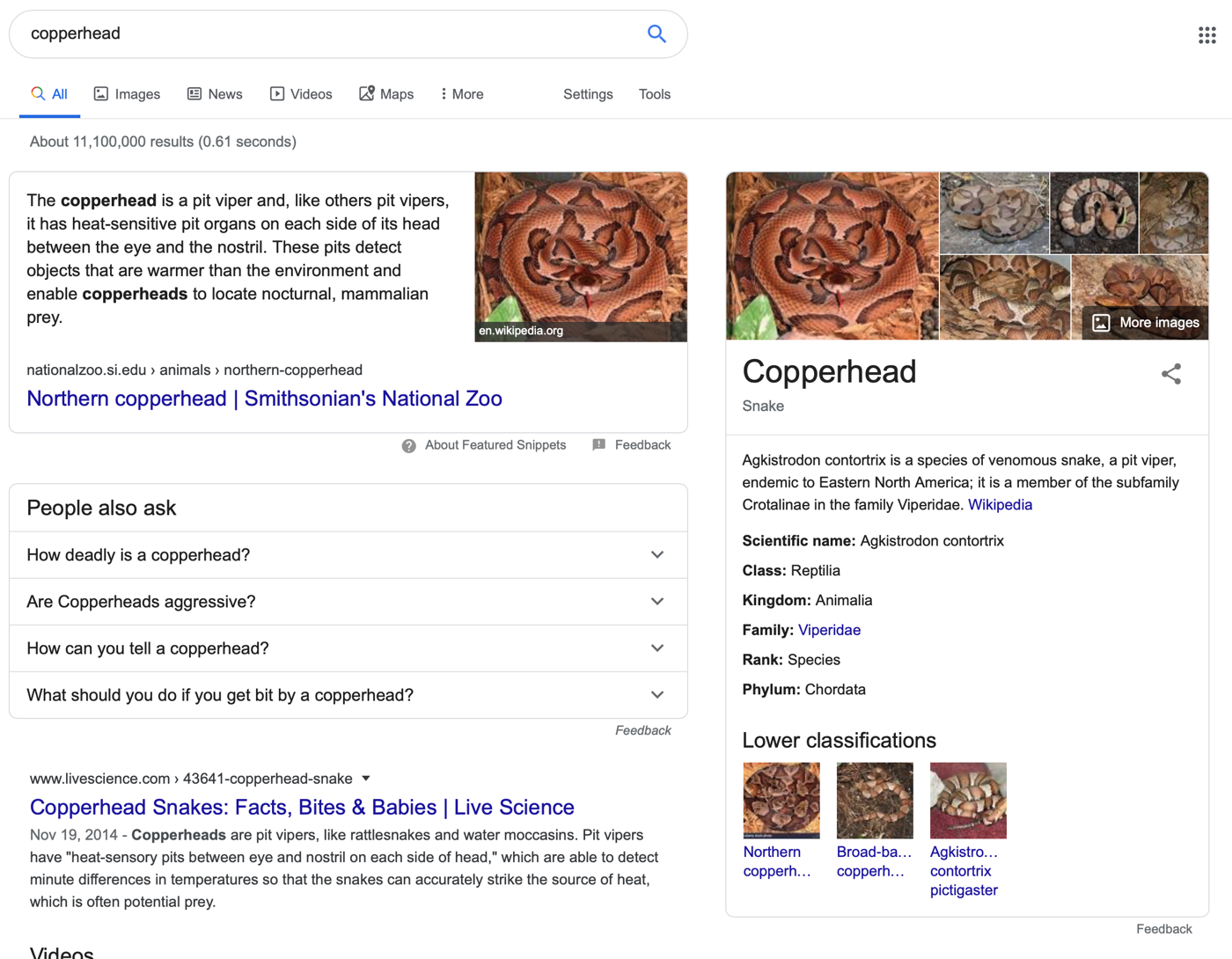Click the Northern copperhead classification link
Screen dimensions: 1232x959
point(777,861)
